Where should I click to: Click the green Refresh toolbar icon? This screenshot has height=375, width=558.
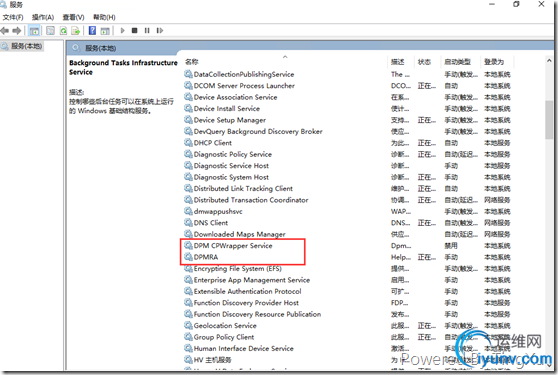(x=63, y=31)
